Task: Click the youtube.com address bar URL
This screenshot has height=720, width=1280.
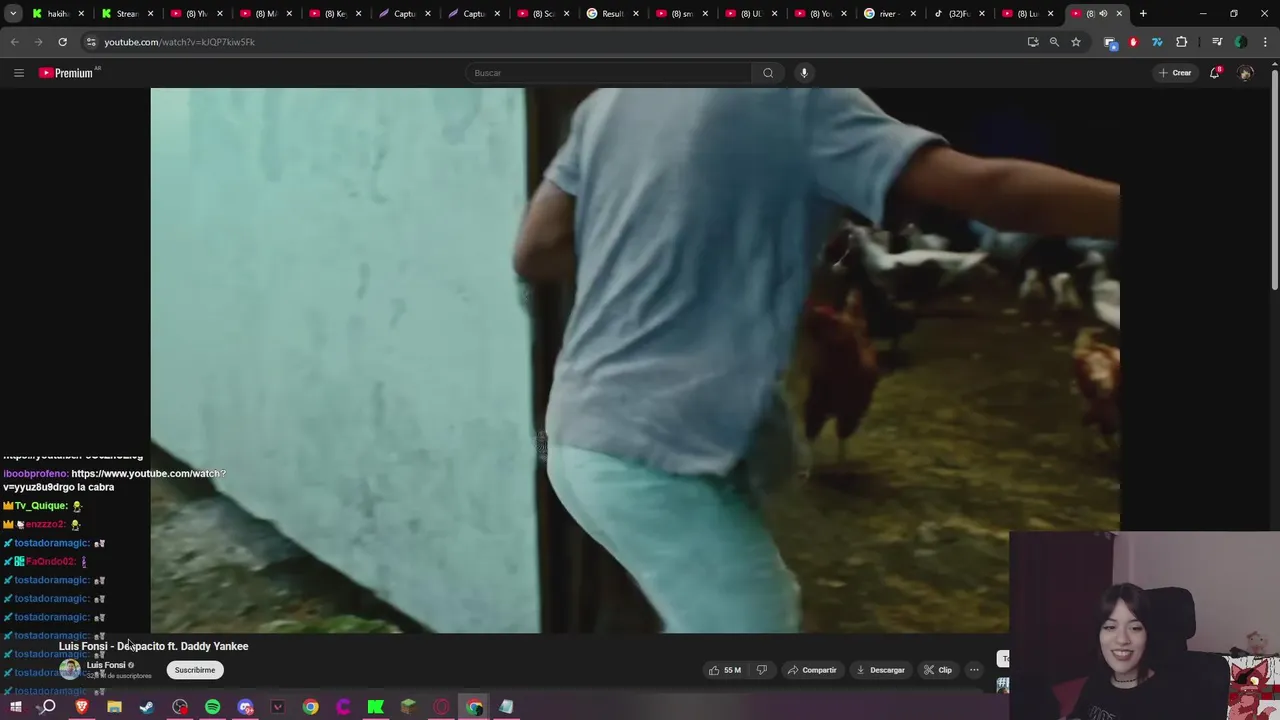Action: 180,42
